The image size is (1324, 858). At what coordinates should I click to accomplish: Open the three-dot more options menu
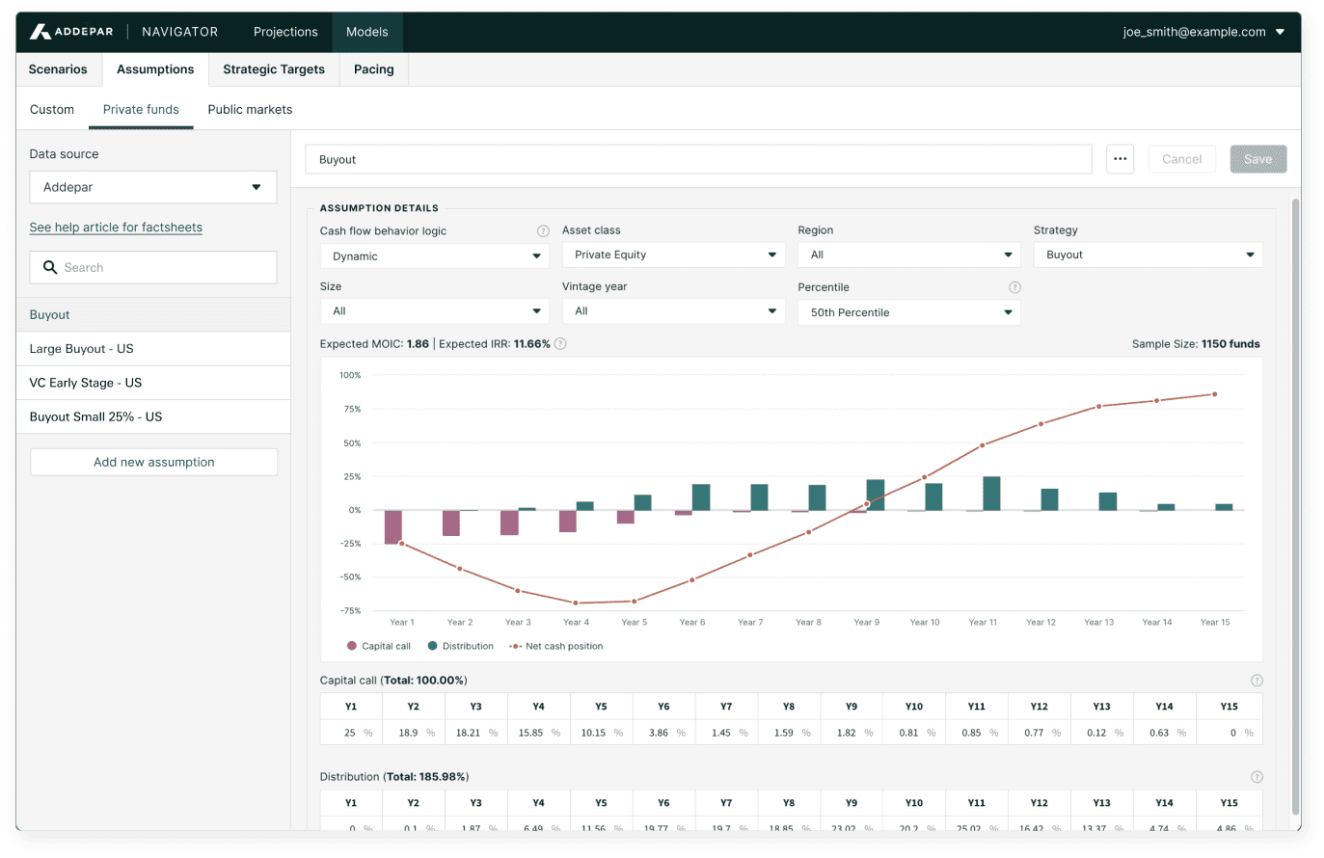(x=1120, y=159)
